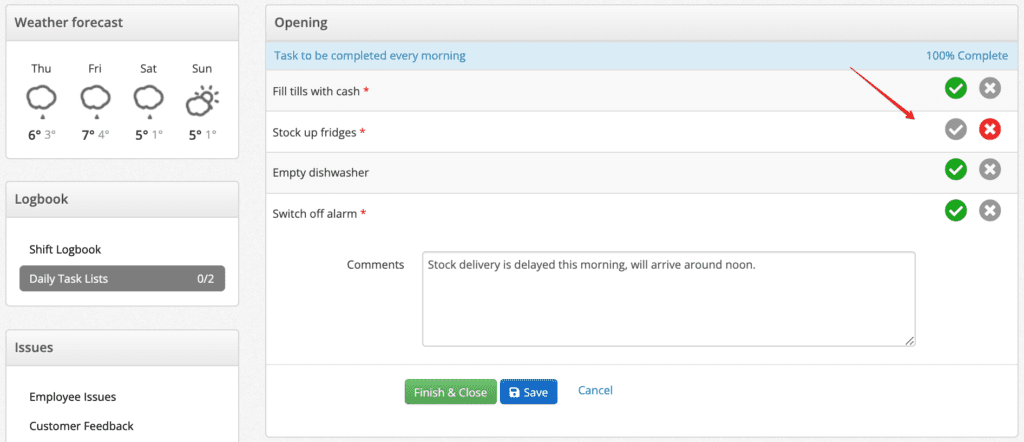The width and height of the screenshot is (1024, 442).
Task: Grab the Comments box resize handle
Action: click(x=910, y=341)
